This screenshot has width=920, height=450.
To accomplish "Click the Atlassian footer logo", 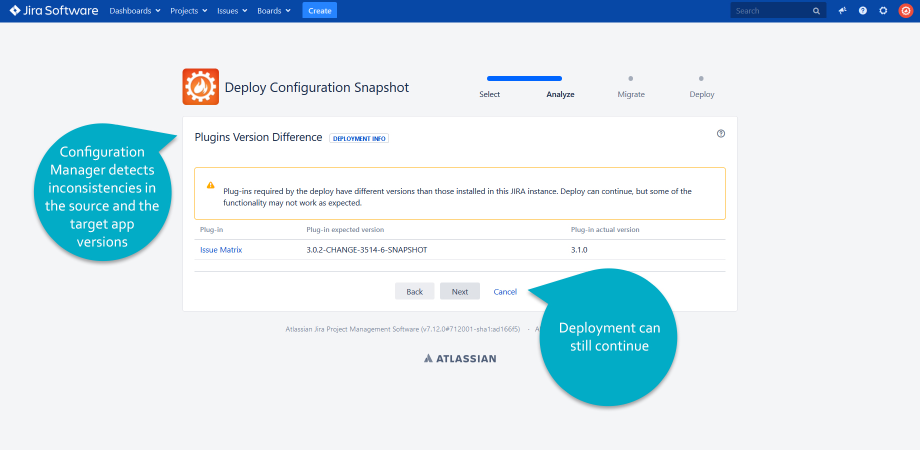I will 460,358.
